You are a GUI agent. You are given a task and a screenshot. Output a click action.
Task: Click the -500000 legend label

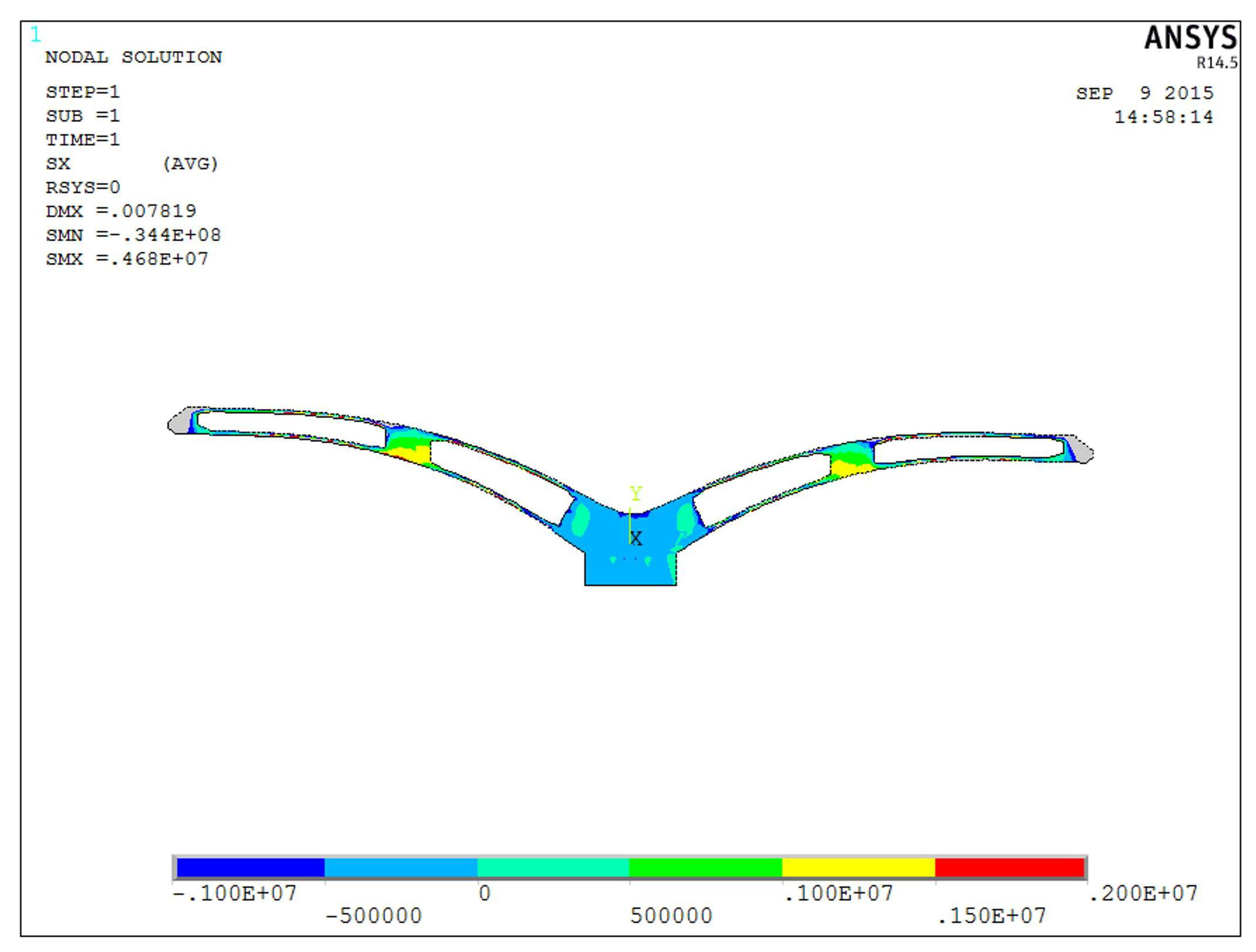click(x=373, y=916)
